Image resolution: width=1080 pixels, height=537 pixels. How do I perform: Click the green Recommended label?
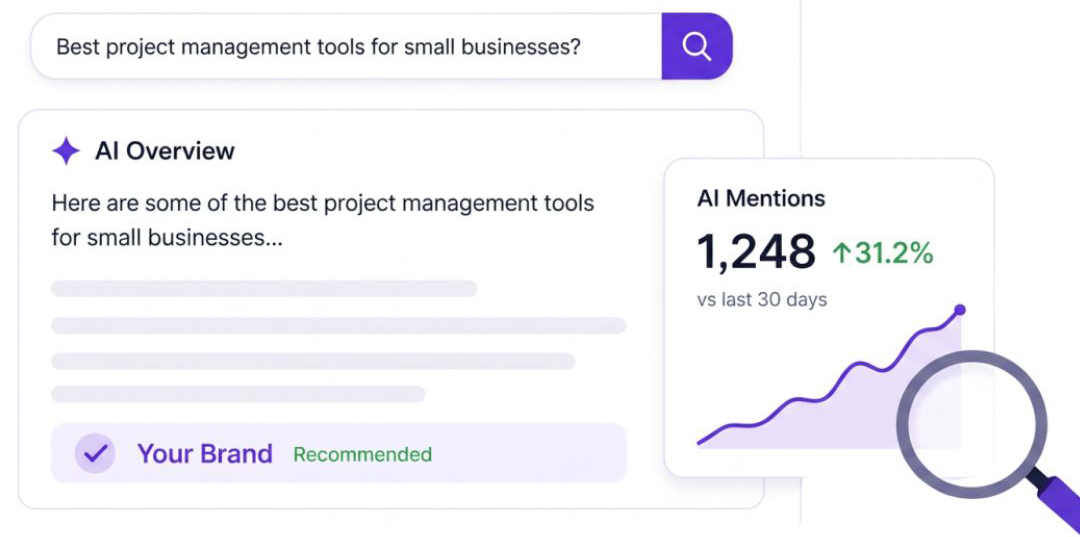362,454
